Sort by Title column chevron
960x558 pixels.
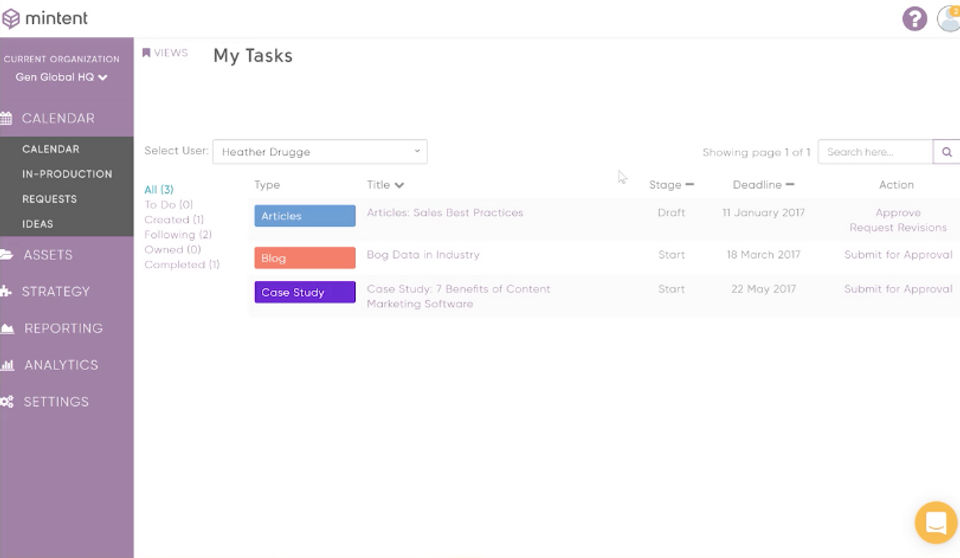tap(399, 185)
